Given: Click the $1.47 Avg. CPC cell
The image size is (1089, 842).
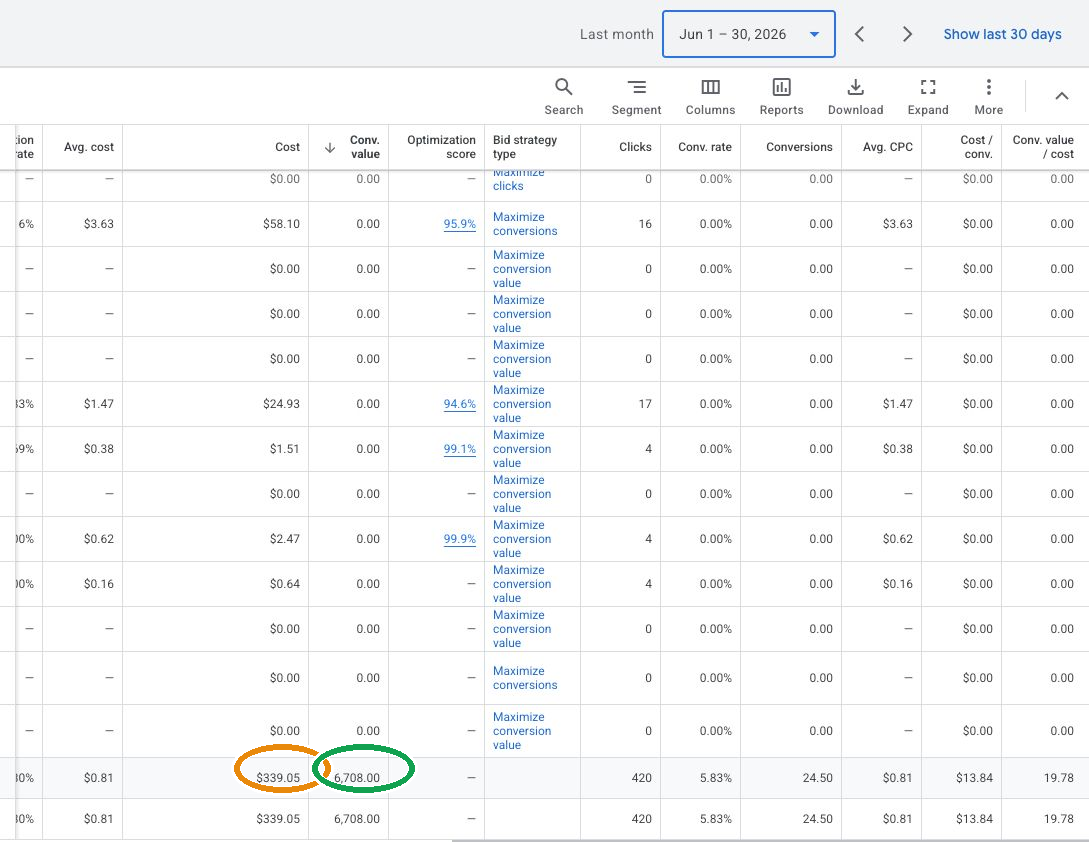Looking at the screenshot, I should coord(897,404).
